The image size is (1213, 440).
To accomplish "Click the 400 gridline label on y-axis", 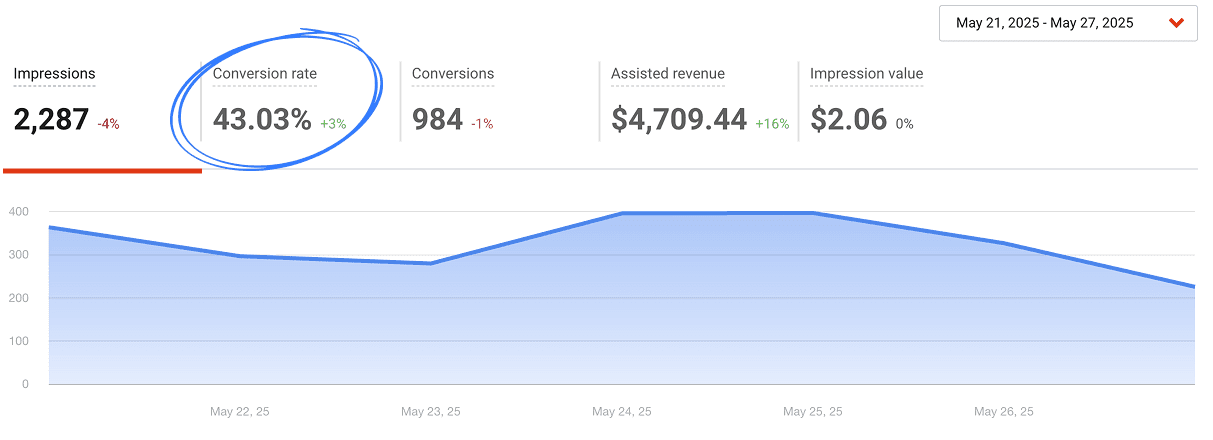I will tap(18, 212).
